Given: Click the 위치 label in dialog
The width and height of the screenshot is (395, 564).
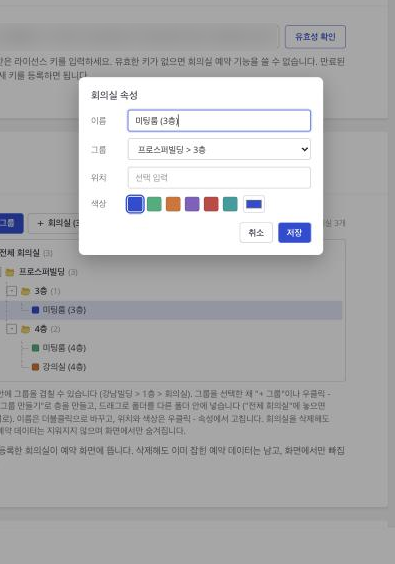Looking at the screenshot, I should click(99, 178).
